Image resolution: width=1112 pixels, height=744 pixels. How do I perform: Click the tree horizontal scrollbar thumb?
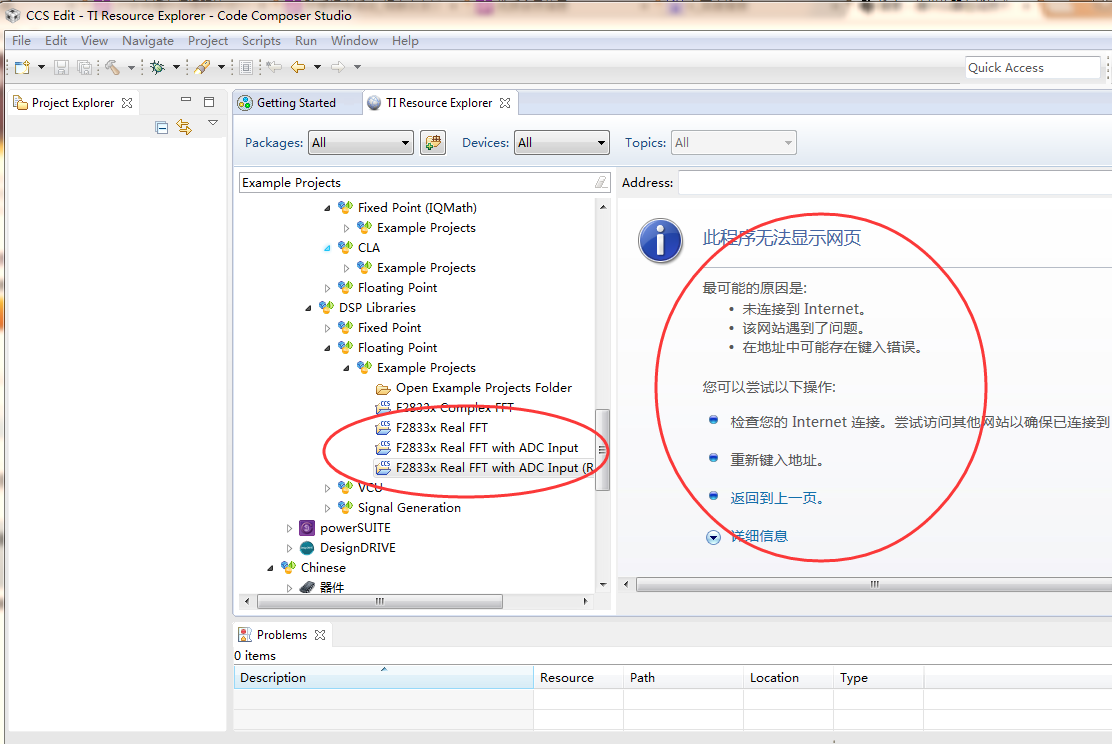pos(380,601)
